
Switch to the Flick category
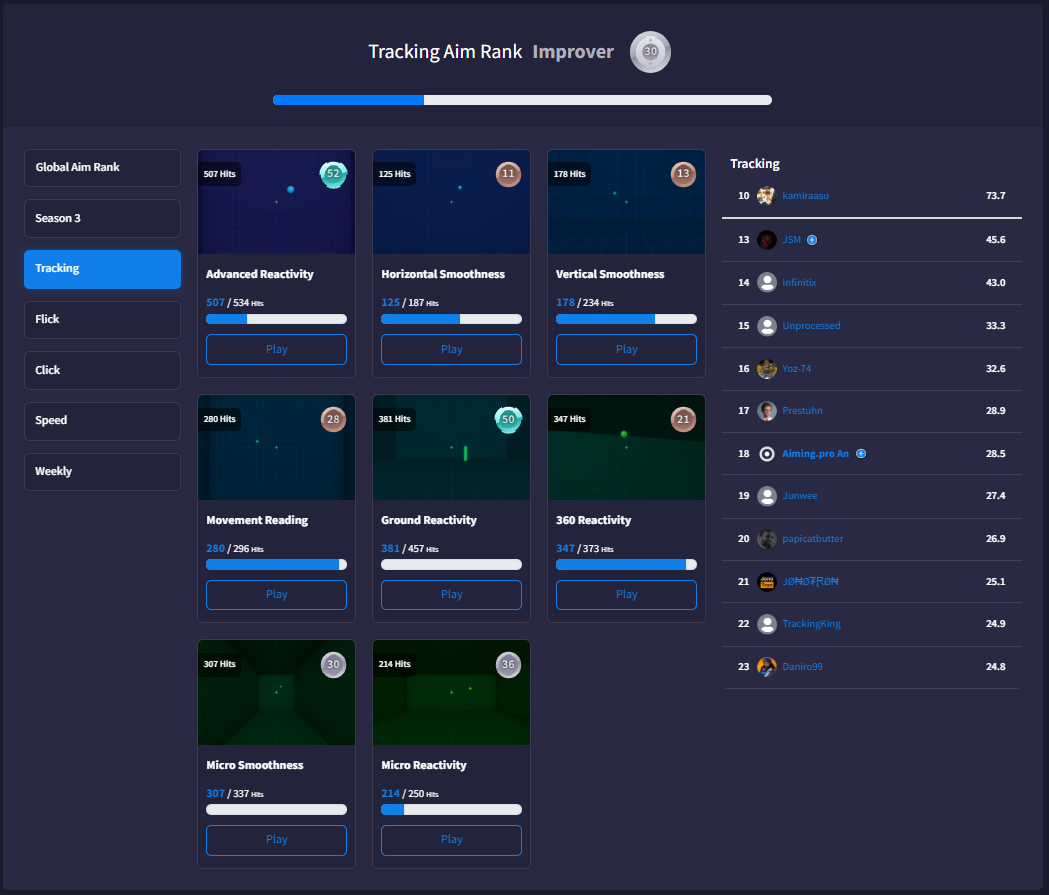(x=102, y=319)
